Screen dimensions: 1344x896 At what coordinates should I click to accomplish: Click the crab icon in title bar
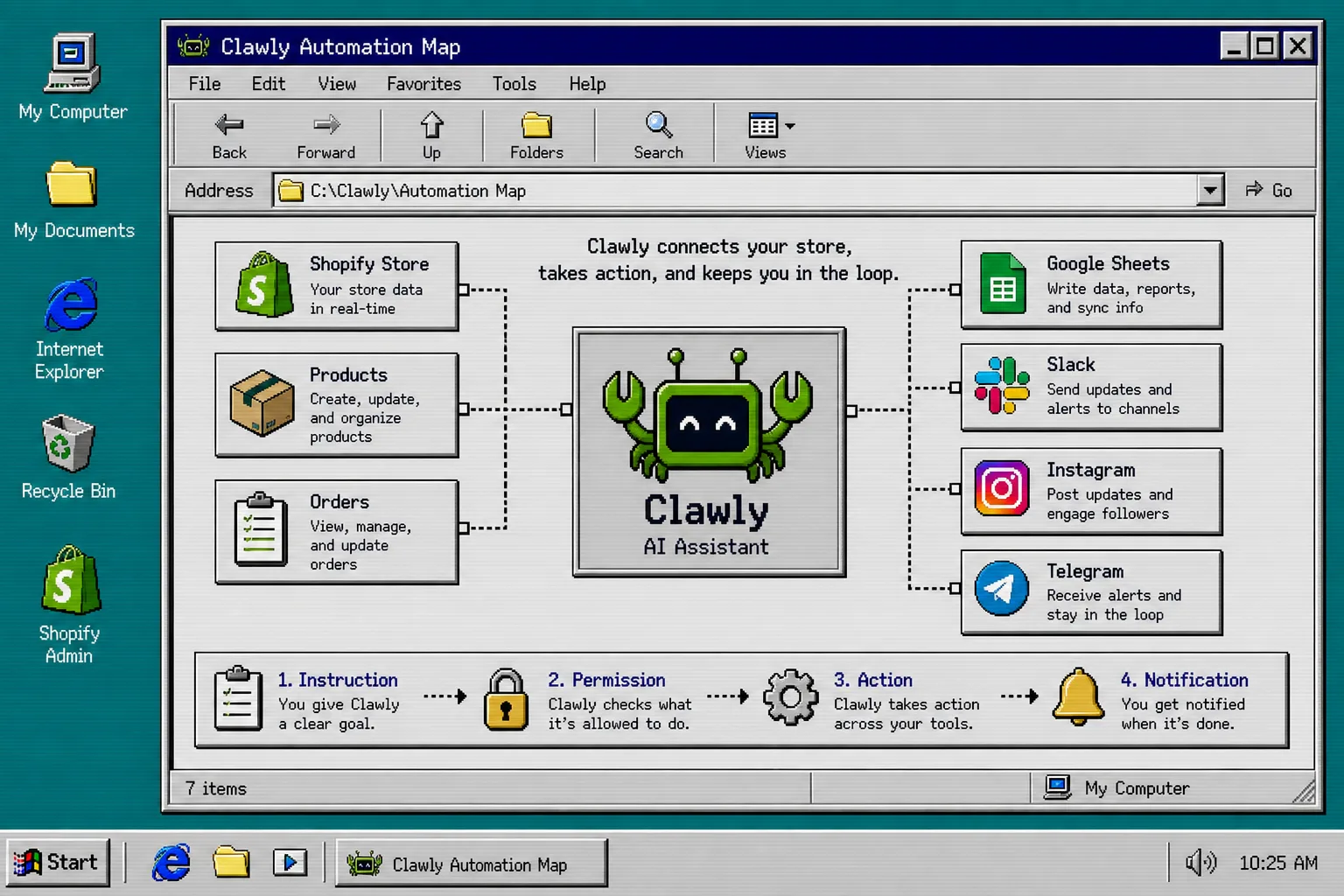(193, 45)
